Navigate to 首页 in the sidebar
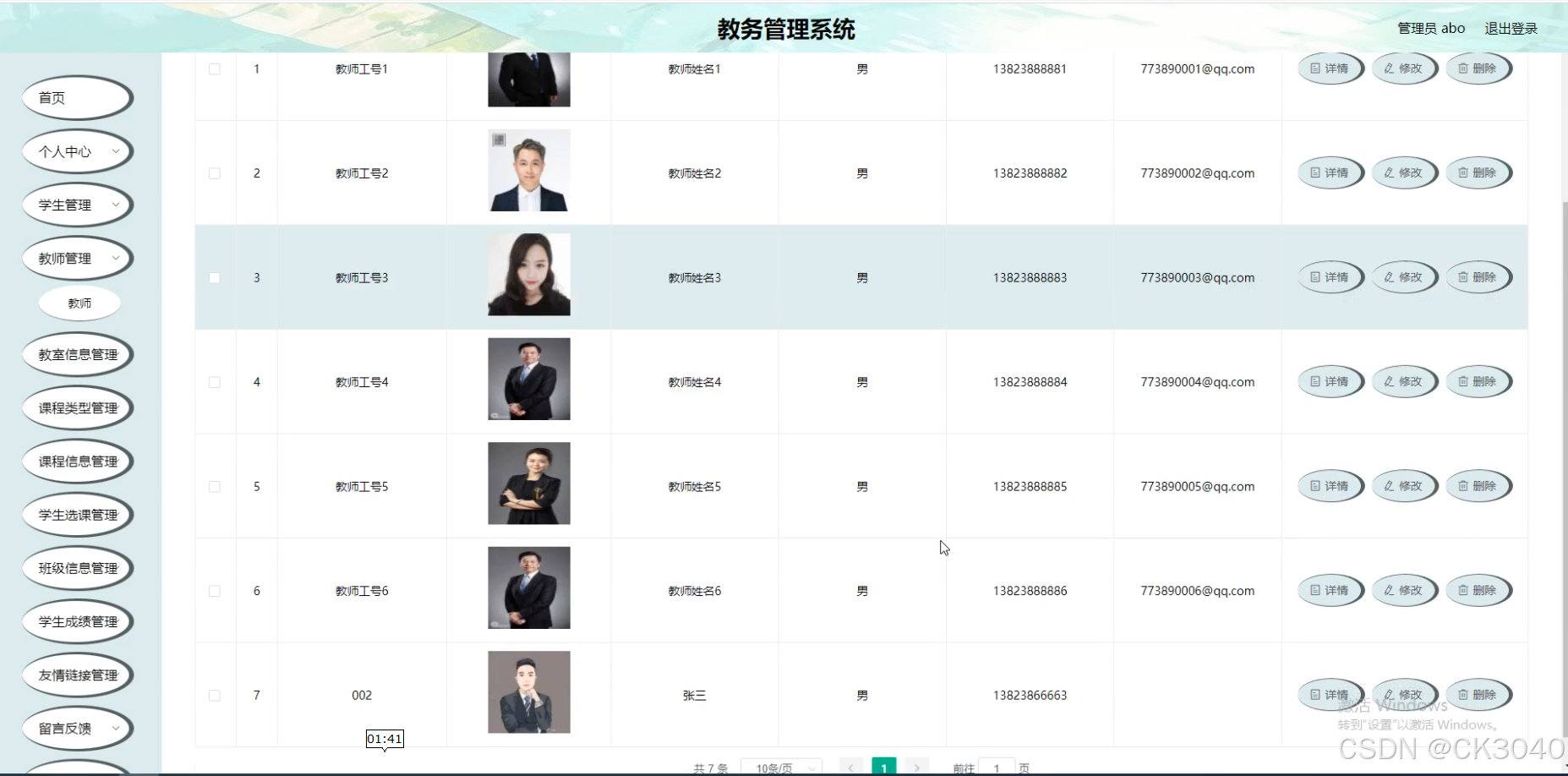Image resolution: width=1568 pixels, height=776 pixels. pyautogui.click(x=76, y=97)
